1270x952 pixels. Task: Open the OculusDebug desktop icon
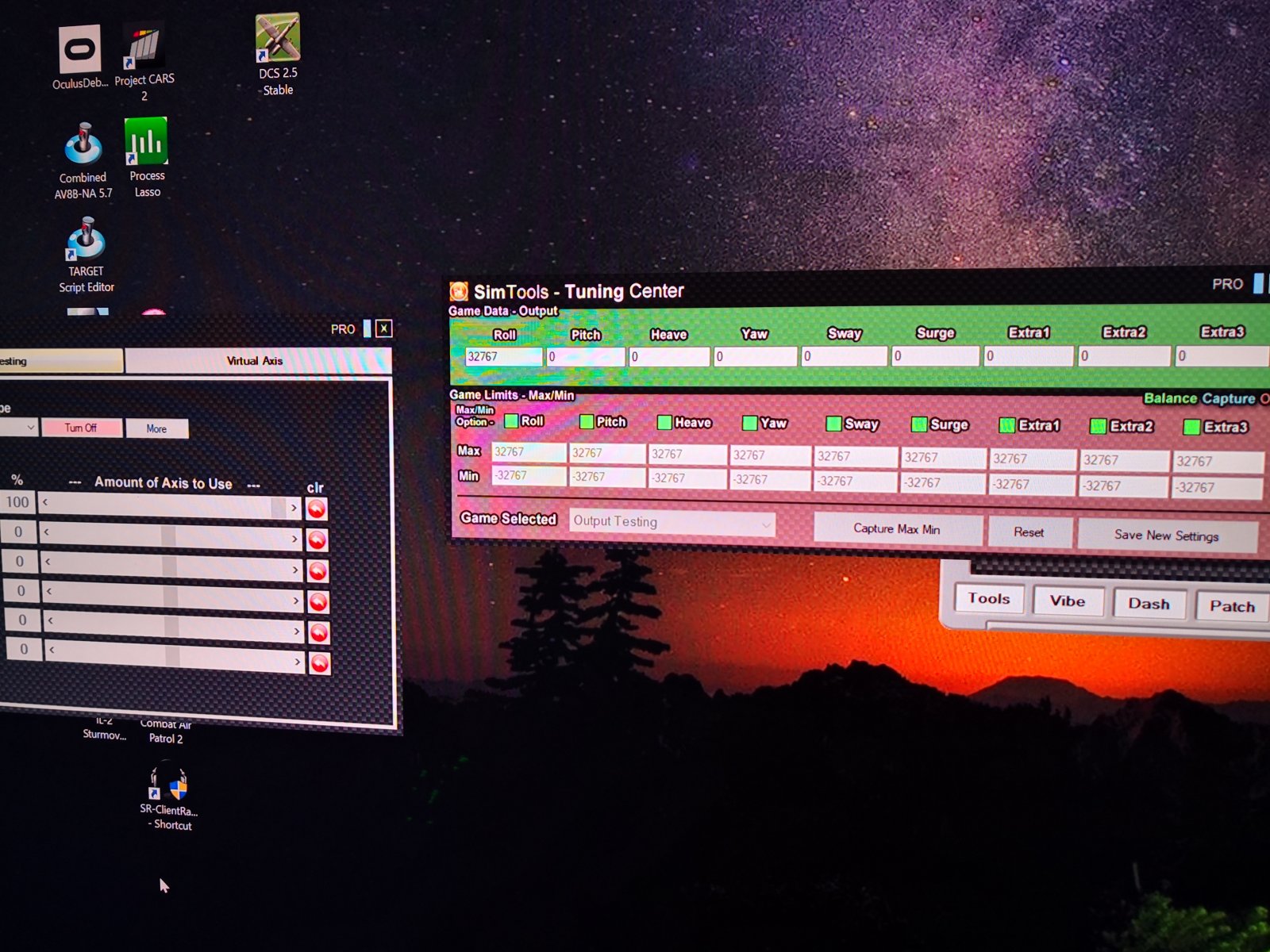coord(80,57)
